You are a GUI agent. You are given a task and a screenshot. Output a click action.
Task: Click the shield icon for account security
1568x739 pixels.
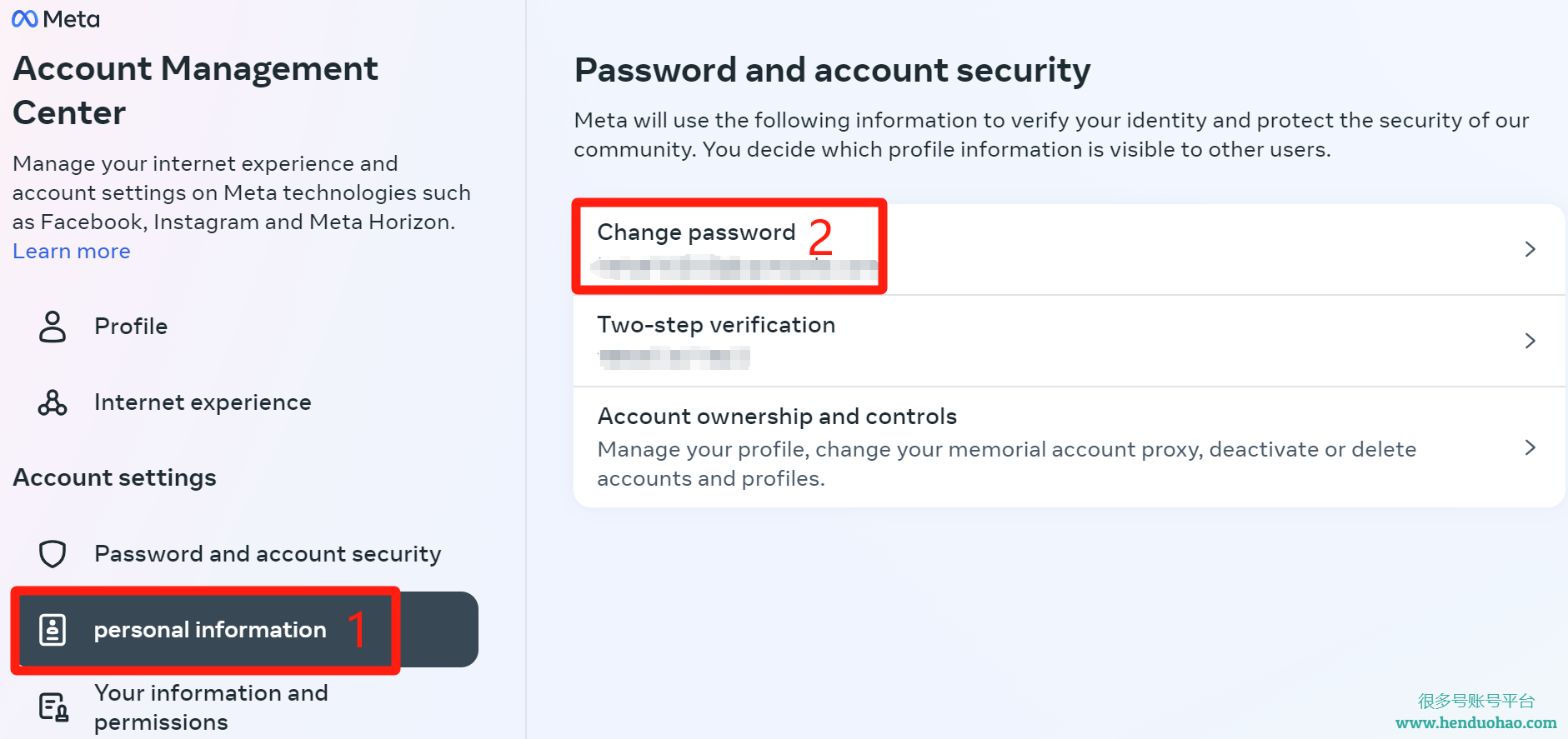(x=53, y=554)
